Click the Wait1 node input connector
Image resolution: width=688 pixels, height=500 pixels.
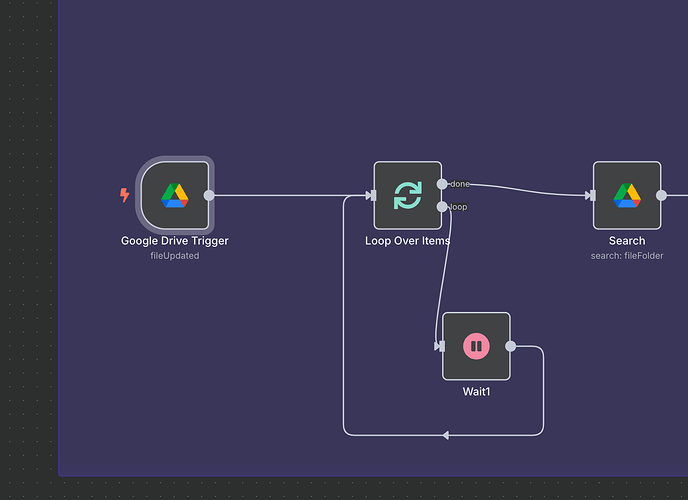(x=440, y=346)
